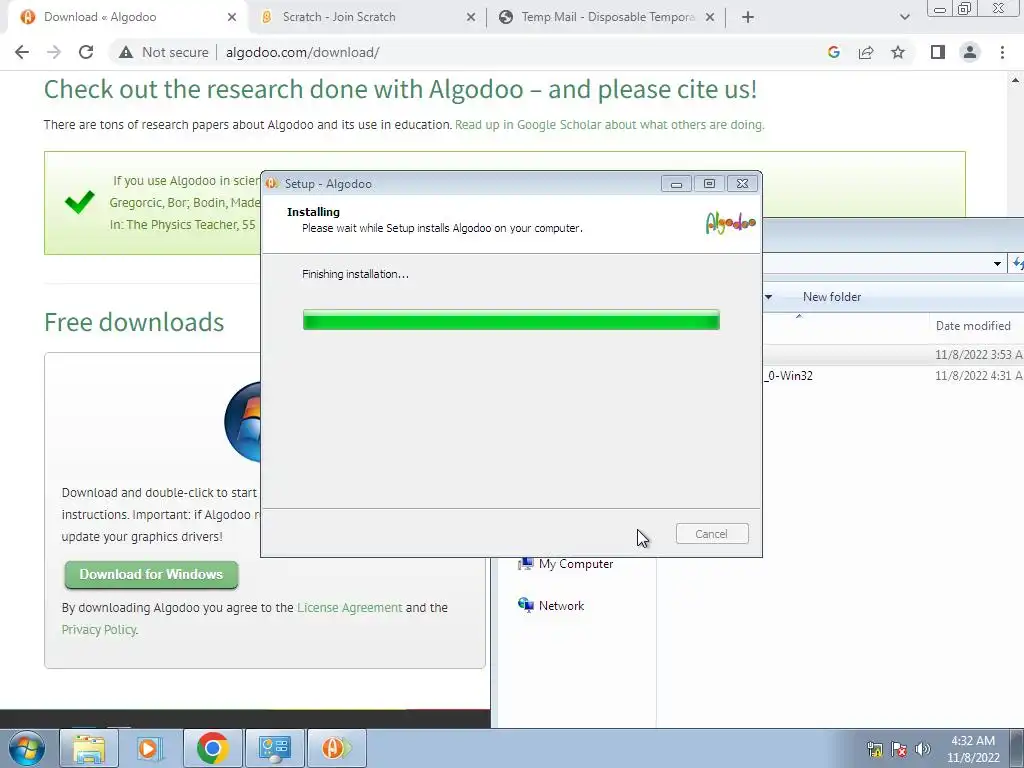Viewport: 1024px width, 768px height.
Task: Open Chrome tab search dropdown
Action: click(904, 18)
